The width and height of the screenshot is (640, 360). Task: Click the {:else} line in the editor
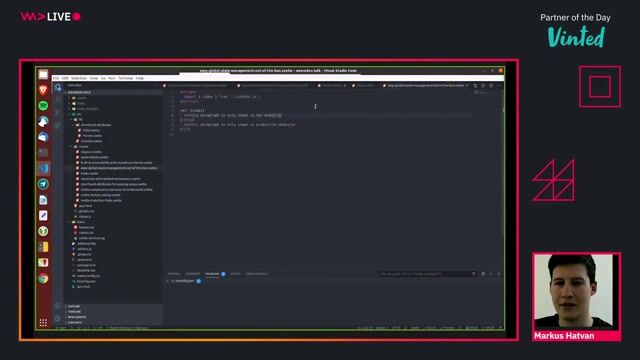187,120
